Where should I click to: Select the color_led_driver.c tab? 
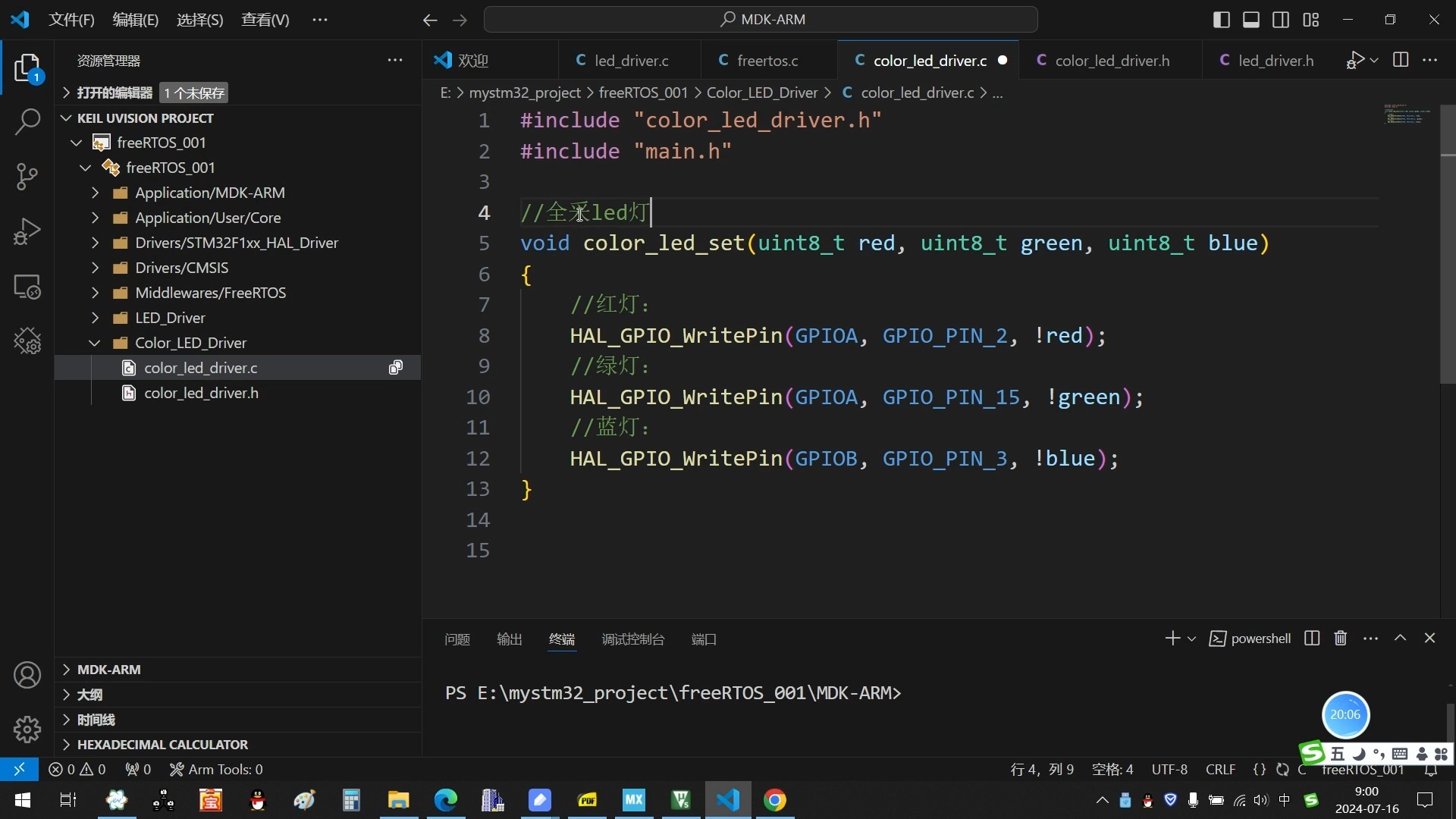[928, 60]
